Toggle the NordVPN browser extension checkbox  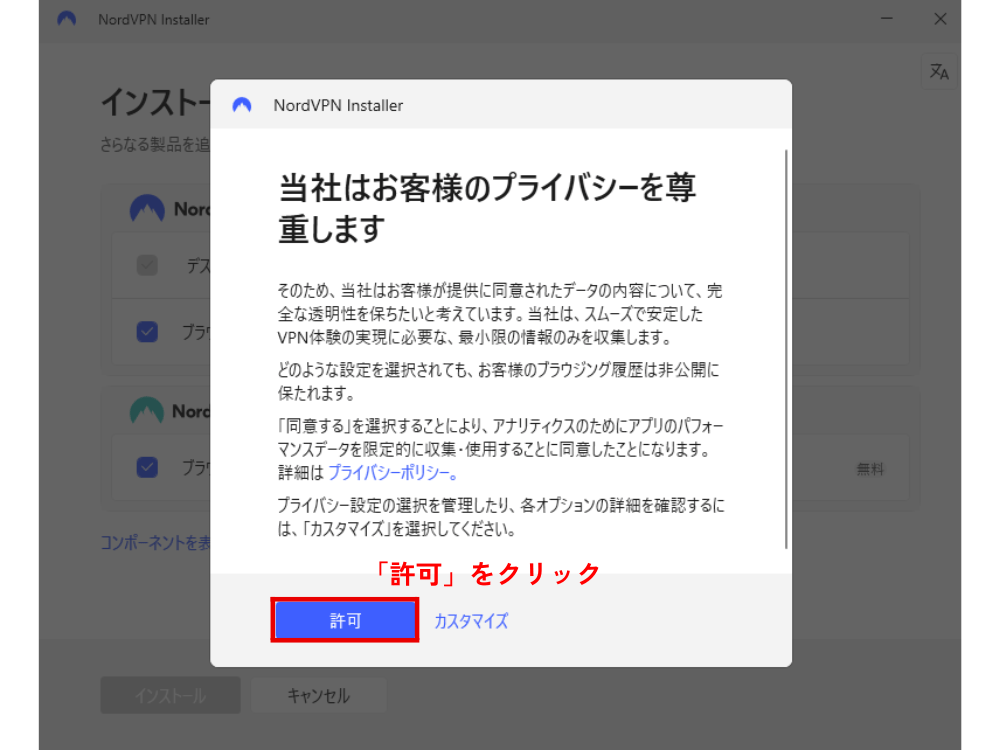point(147,332)
